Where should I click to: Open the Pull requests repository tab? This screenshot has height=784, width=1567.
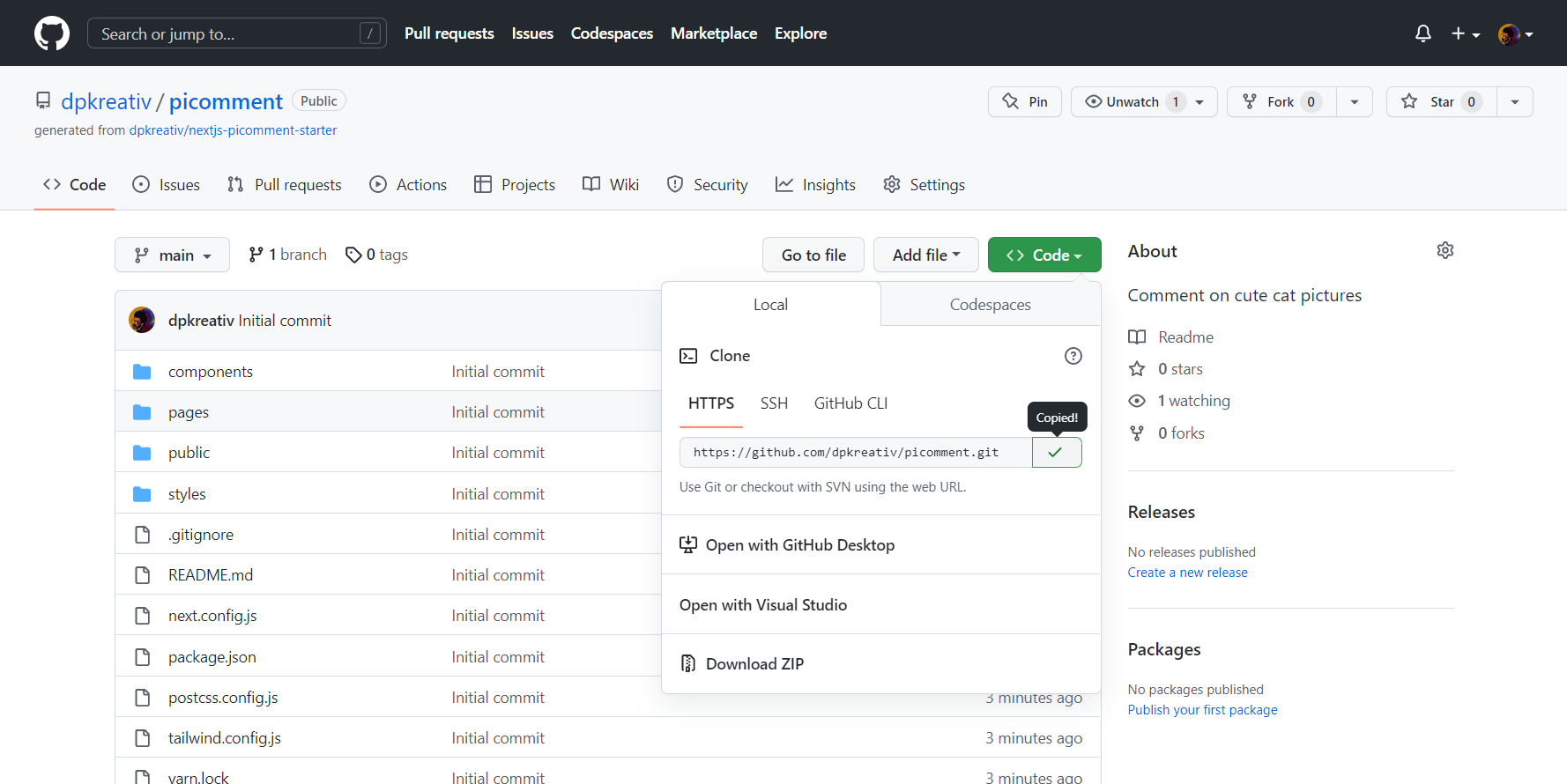click(x=284, y=184)
